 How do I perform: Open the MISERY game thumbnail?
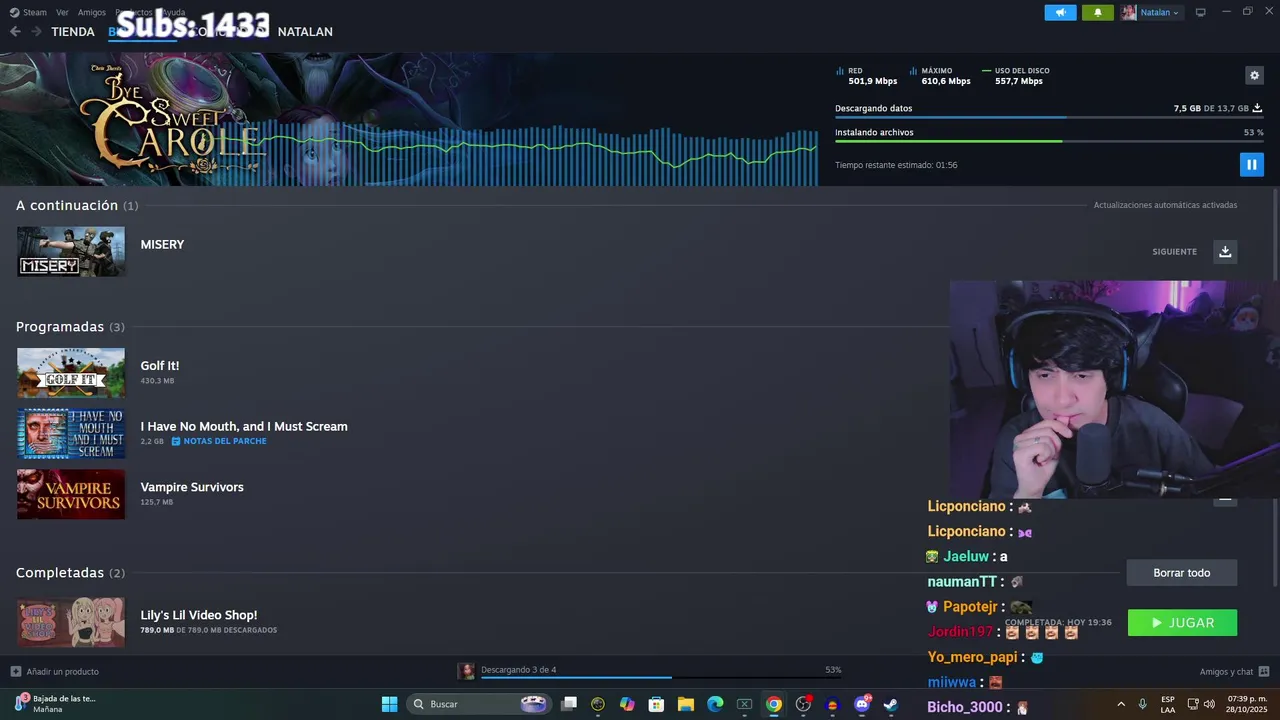pos(71,251)
